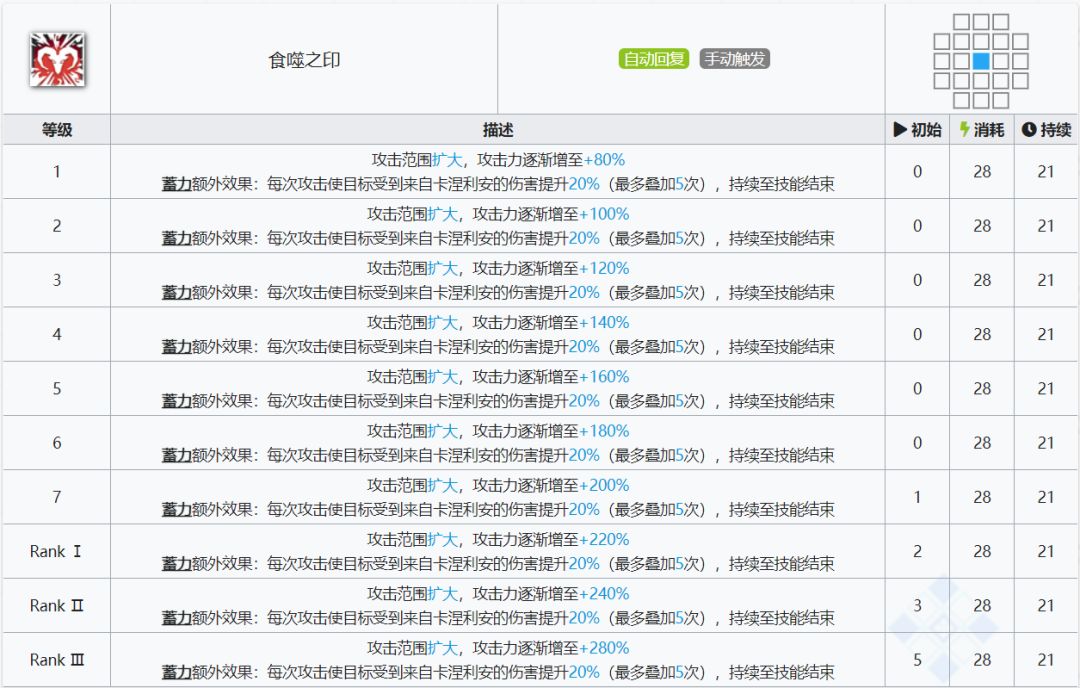
Task: Click the 扩大 link in level 5 row
Action: coord(441,377)
